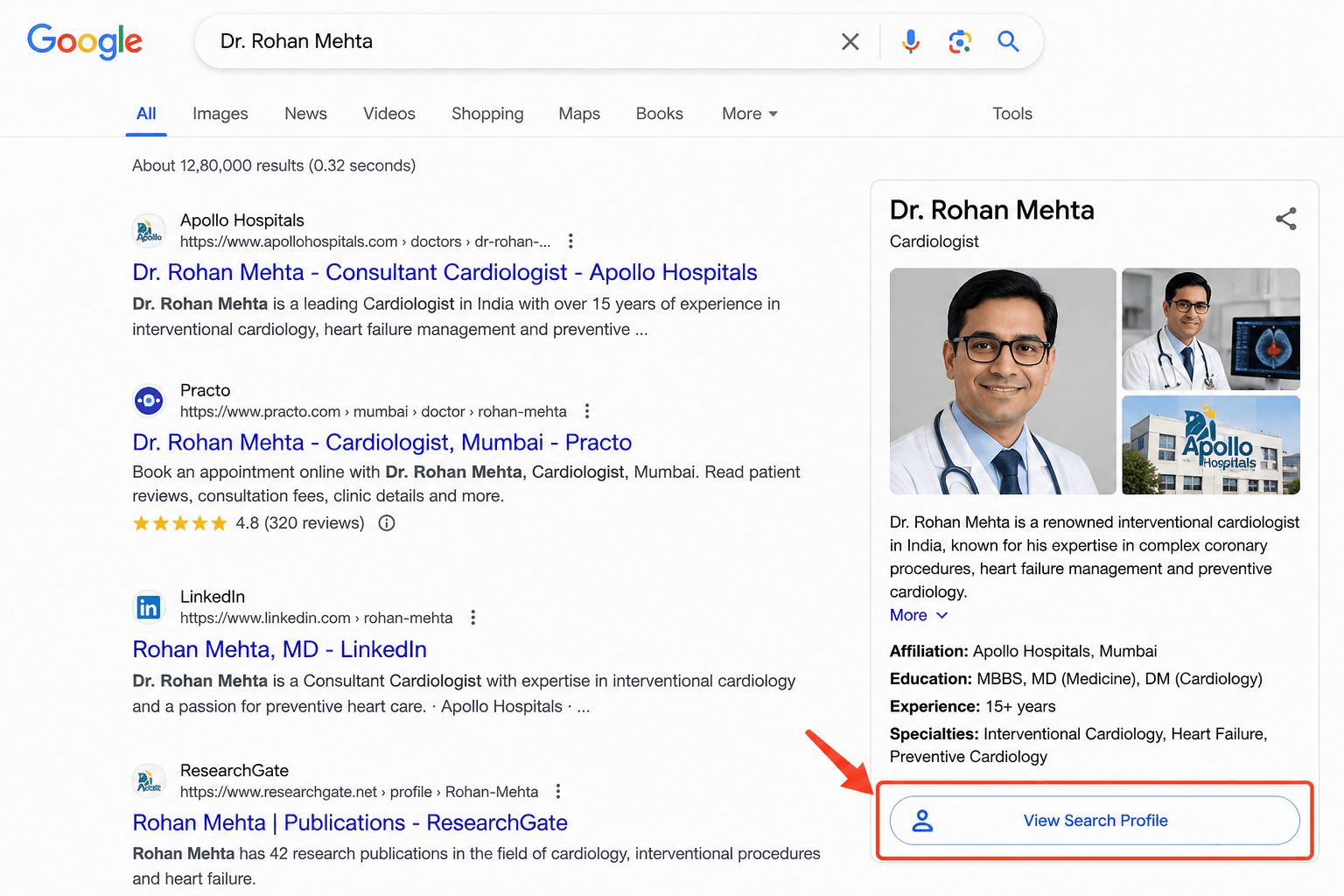This screenshot has width=1344, height=896.
Task: Expand the More description in knowledge panel
Action: [x=919, y=615]
